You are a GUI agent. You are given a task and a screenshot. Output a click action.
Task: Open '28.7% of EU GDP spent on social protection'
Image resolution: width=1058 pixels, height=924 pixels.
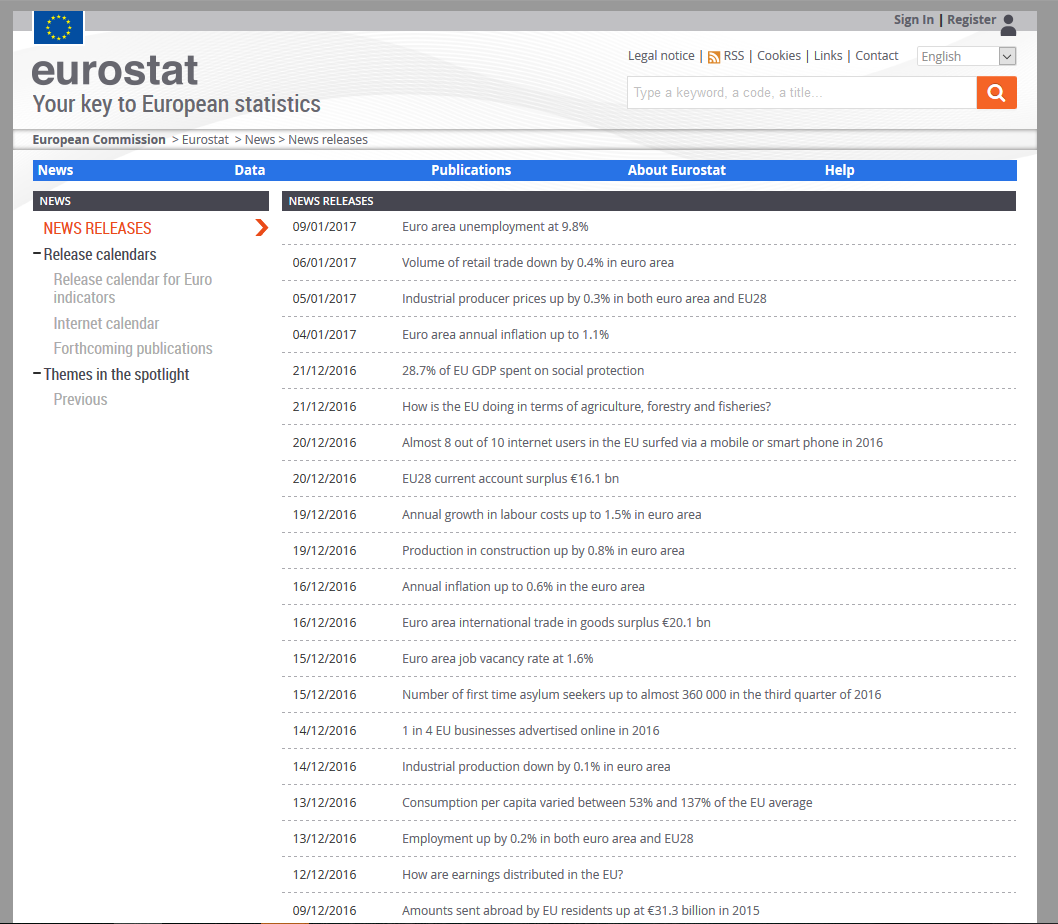click(x=523, y=371)
